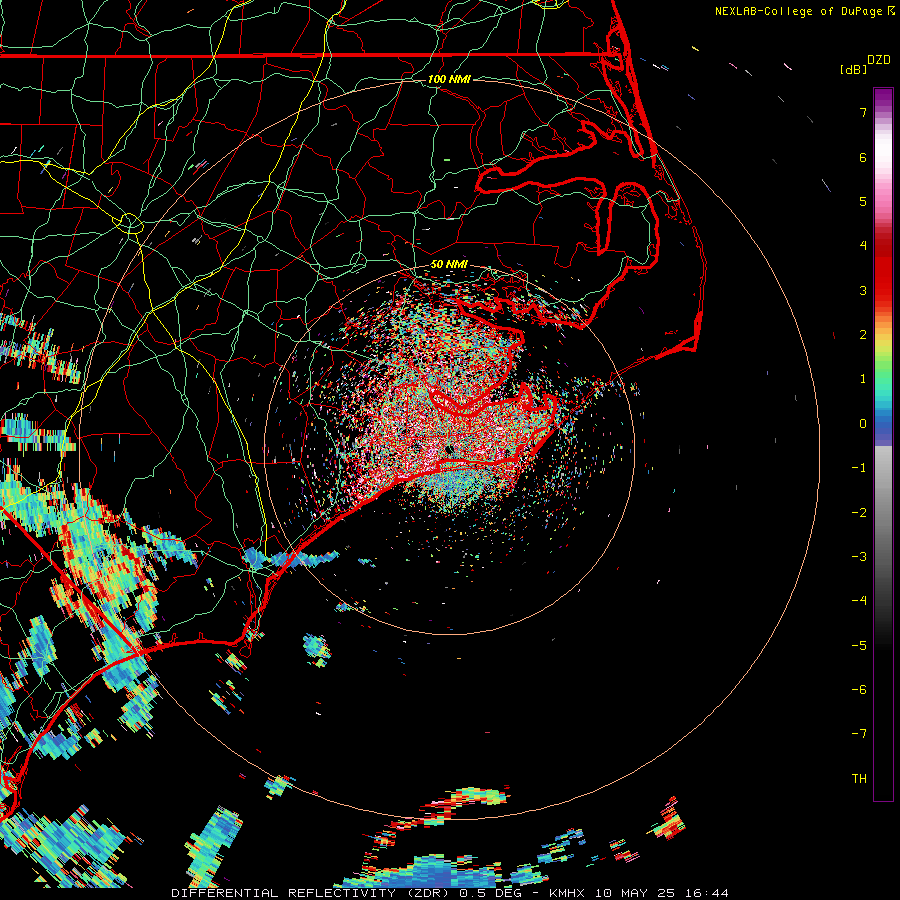Click the red band of the color bar
This screenshot has height=900, width=900.
(x=883, y=270)
